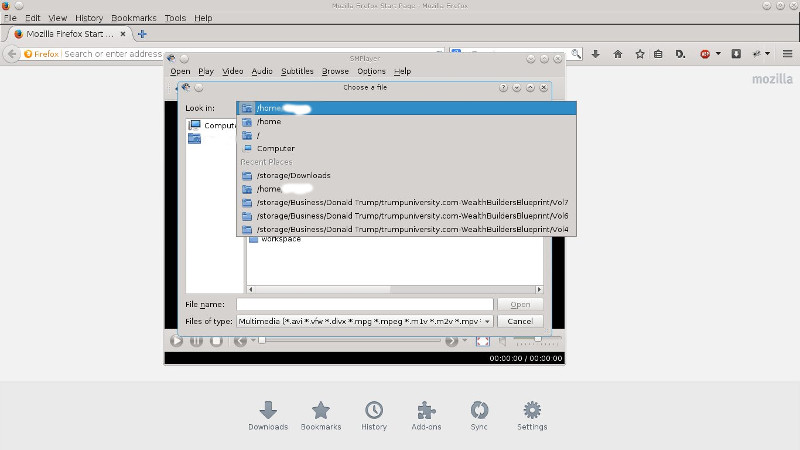Select the folder icon below Computer in sidebar
800x450 pixels.
[x=194, y=138]
